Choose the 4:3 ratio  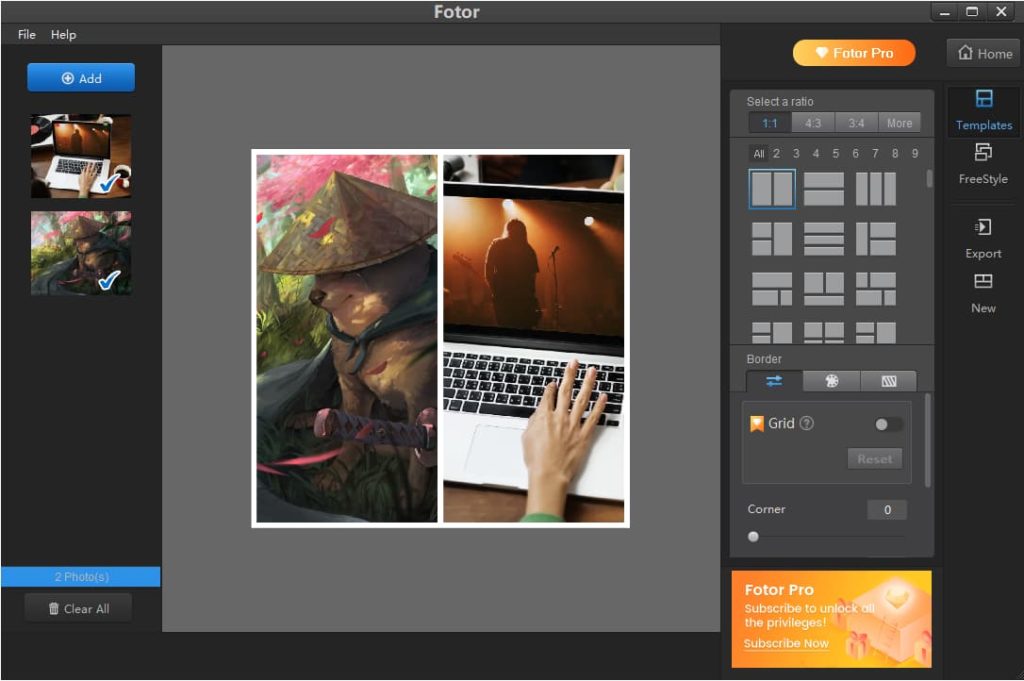click(813, 123)
